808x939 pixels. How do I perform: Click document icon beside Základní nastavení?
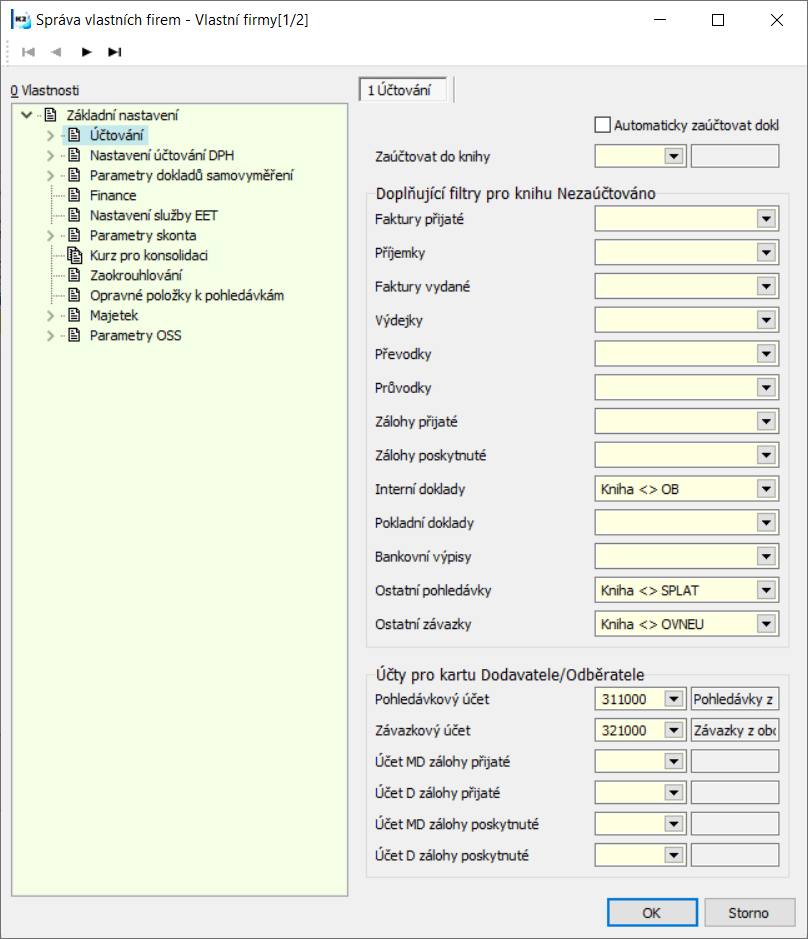(x=51, y=115)
